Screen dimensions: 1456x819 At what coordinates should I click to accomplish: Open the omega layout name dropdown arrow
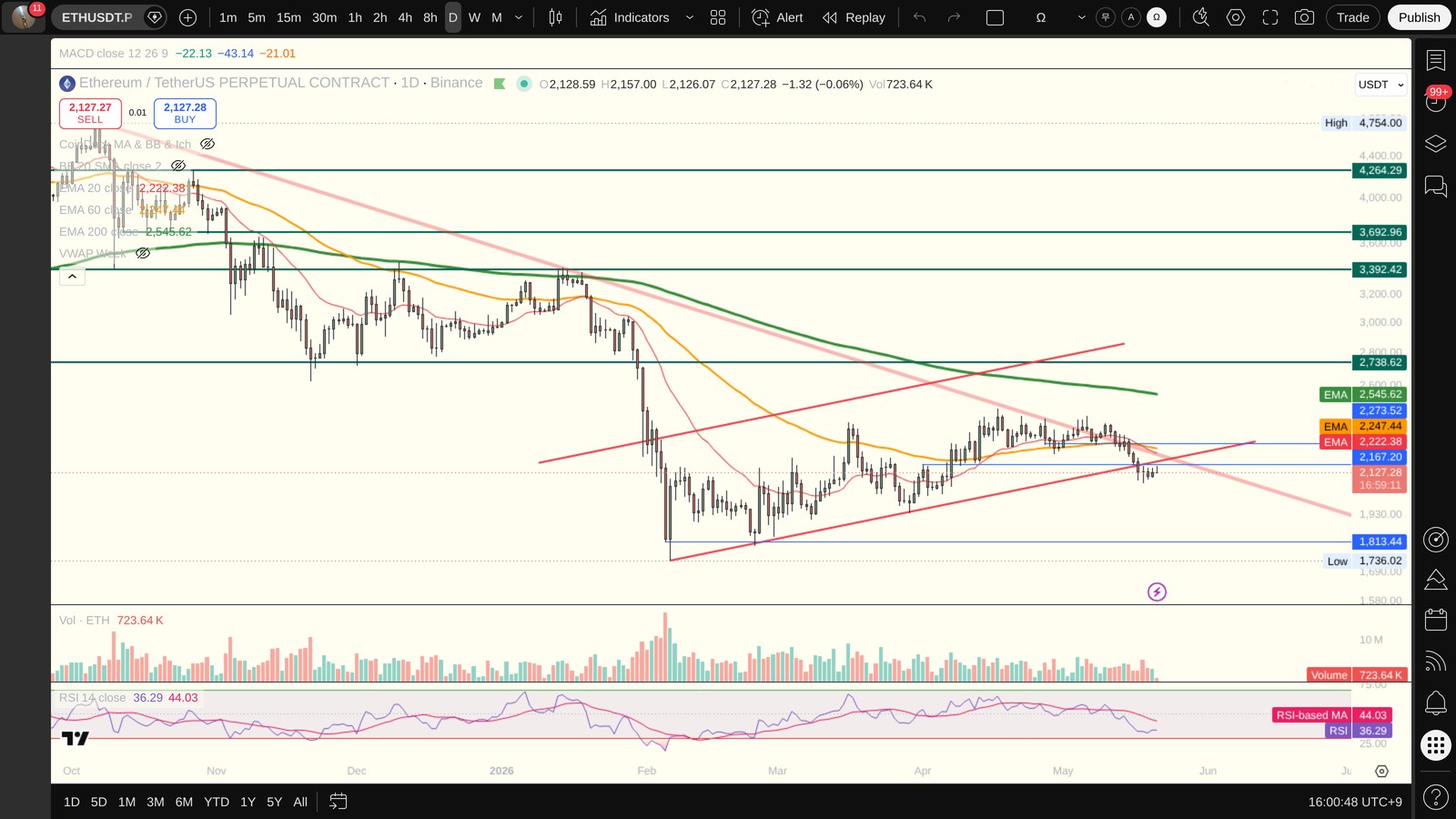coord(1081,17)
